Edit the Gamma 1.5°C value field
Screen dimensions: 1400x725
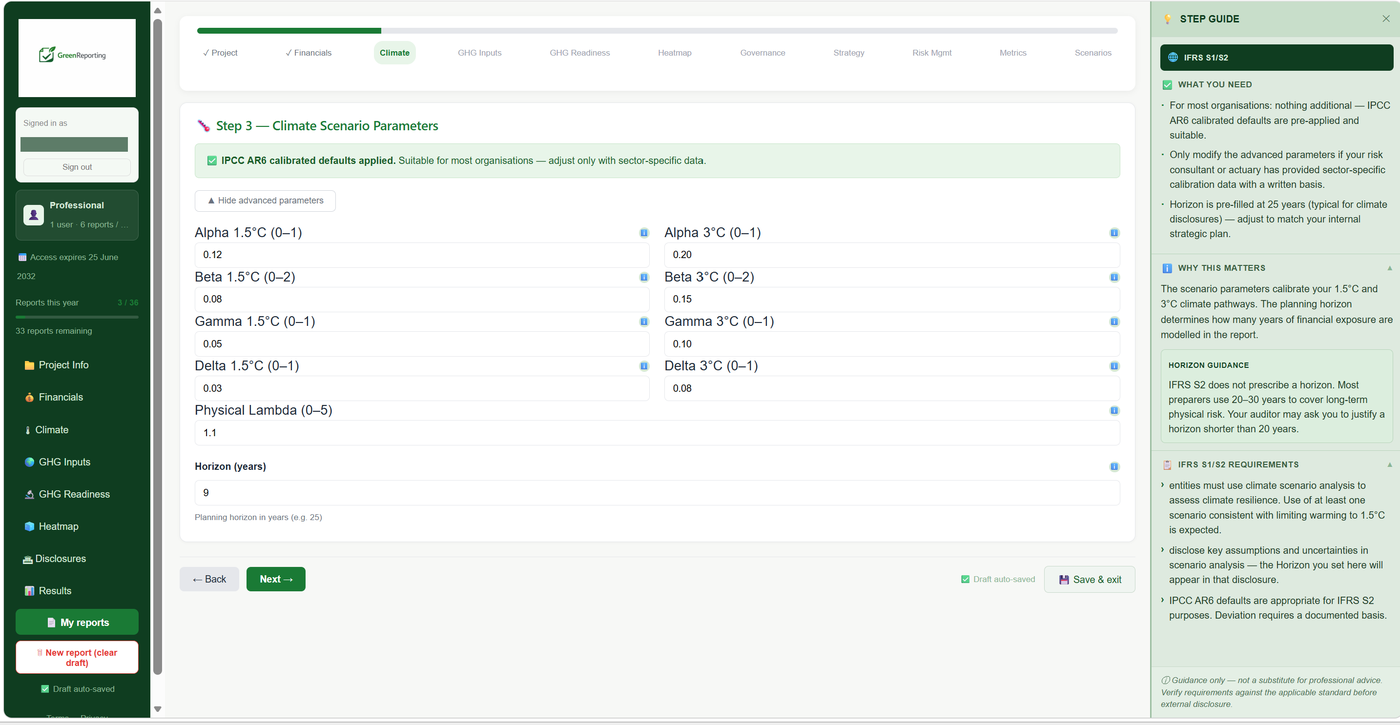click(x=422, y=344)
